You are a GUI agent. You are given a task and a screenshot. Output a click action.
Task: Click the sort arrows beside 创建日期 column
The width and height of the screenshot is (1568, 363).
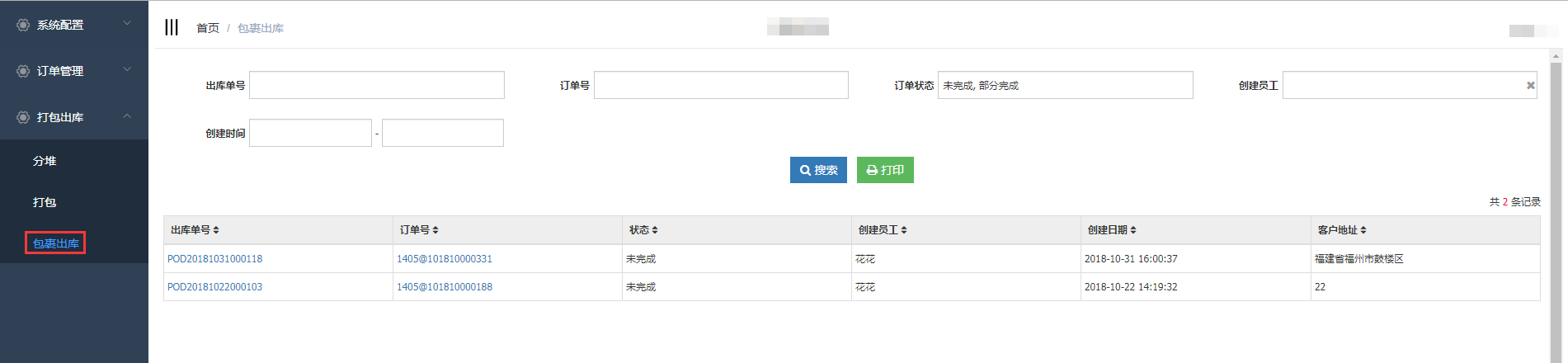coord(1133,230)
